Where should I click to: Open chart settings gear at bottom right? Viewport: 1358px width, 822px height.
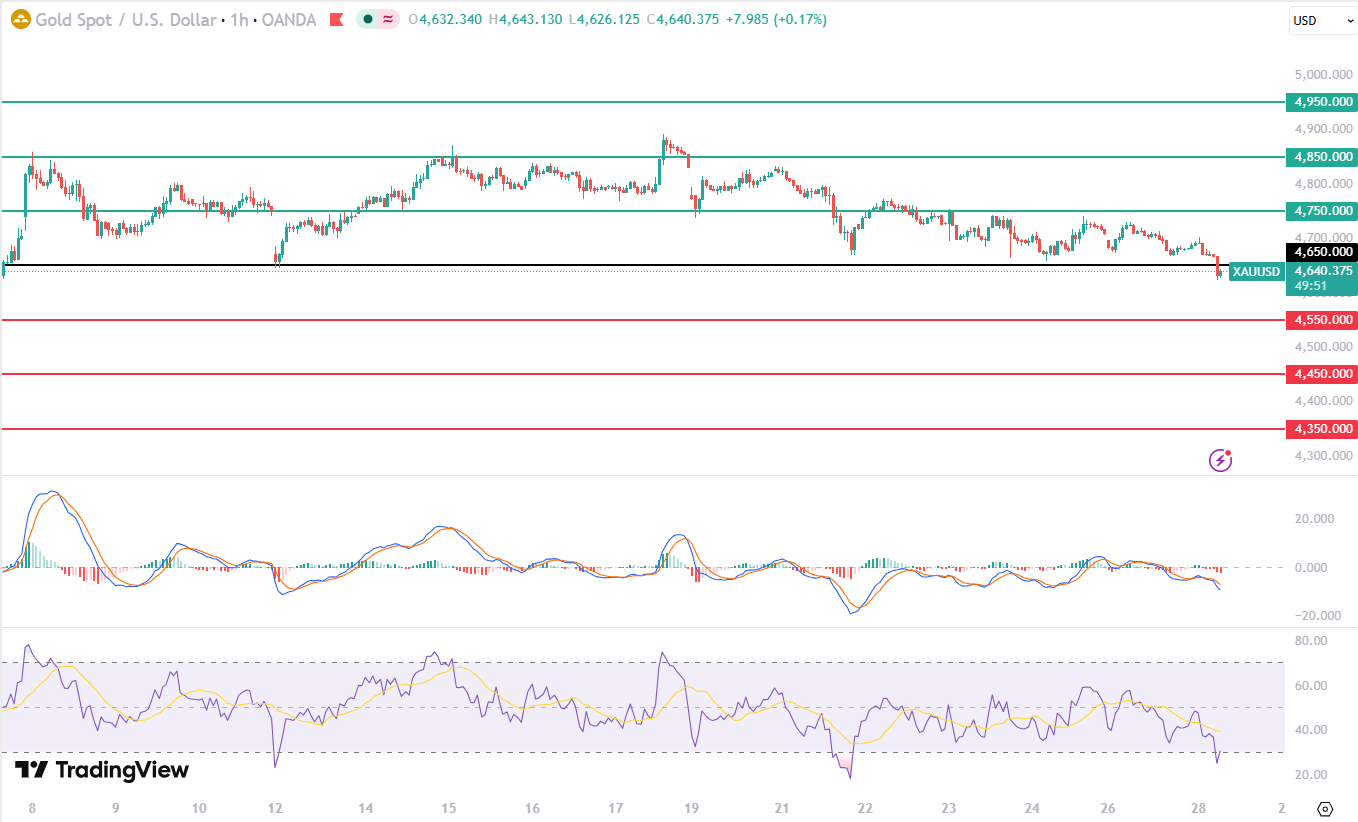coord(1325,808)
